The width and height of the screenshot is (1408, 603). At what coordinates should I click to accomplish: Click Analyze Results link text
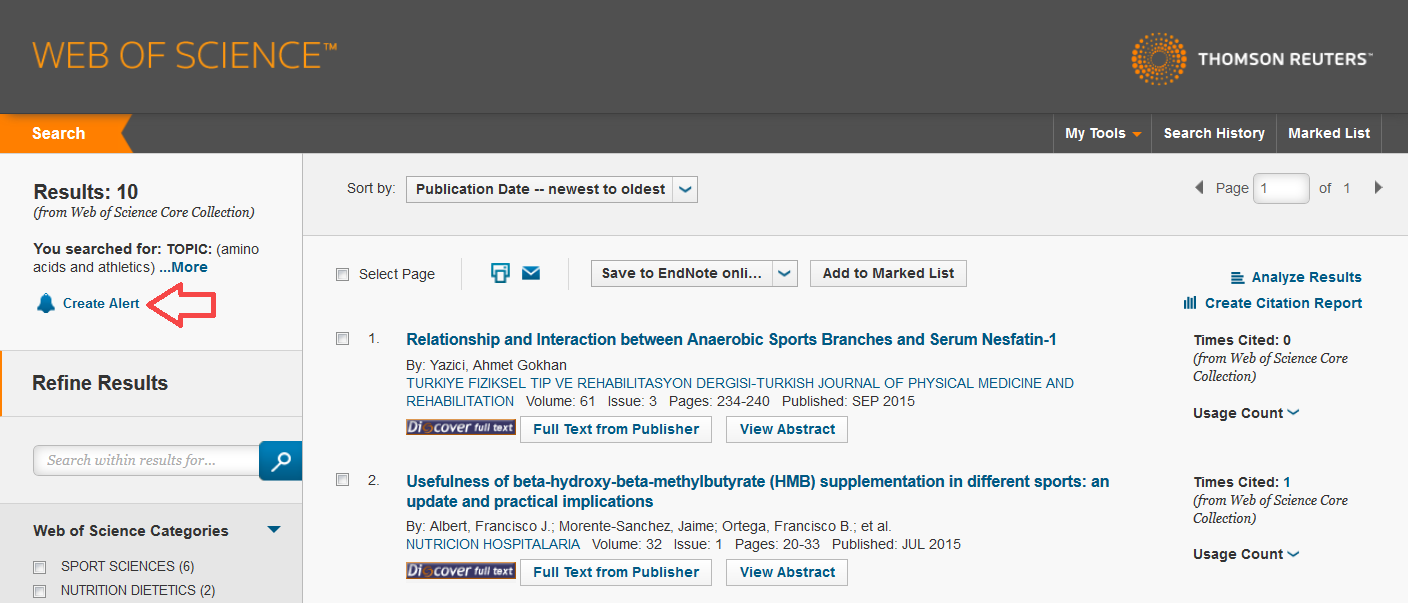pos(1306,277)
